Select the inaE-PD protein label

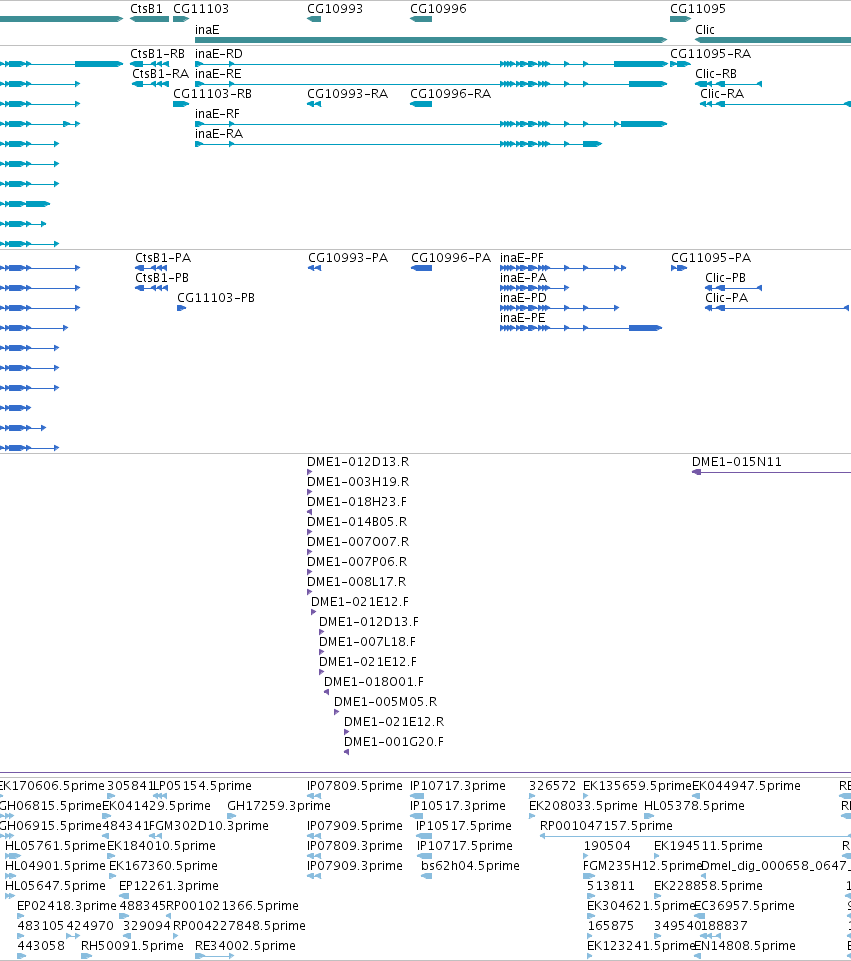523,298
